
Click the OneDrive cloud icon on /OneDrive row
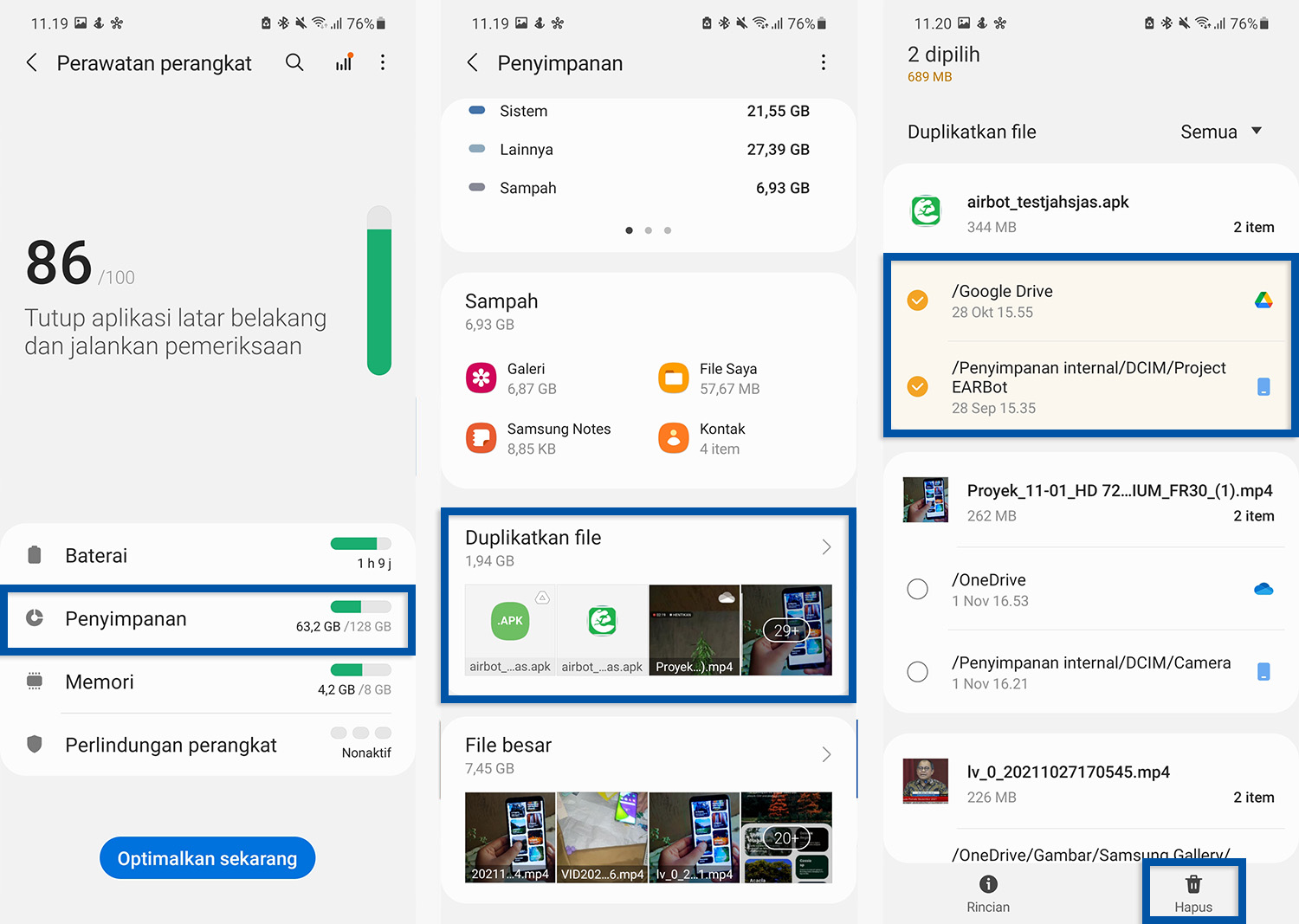1263,588
